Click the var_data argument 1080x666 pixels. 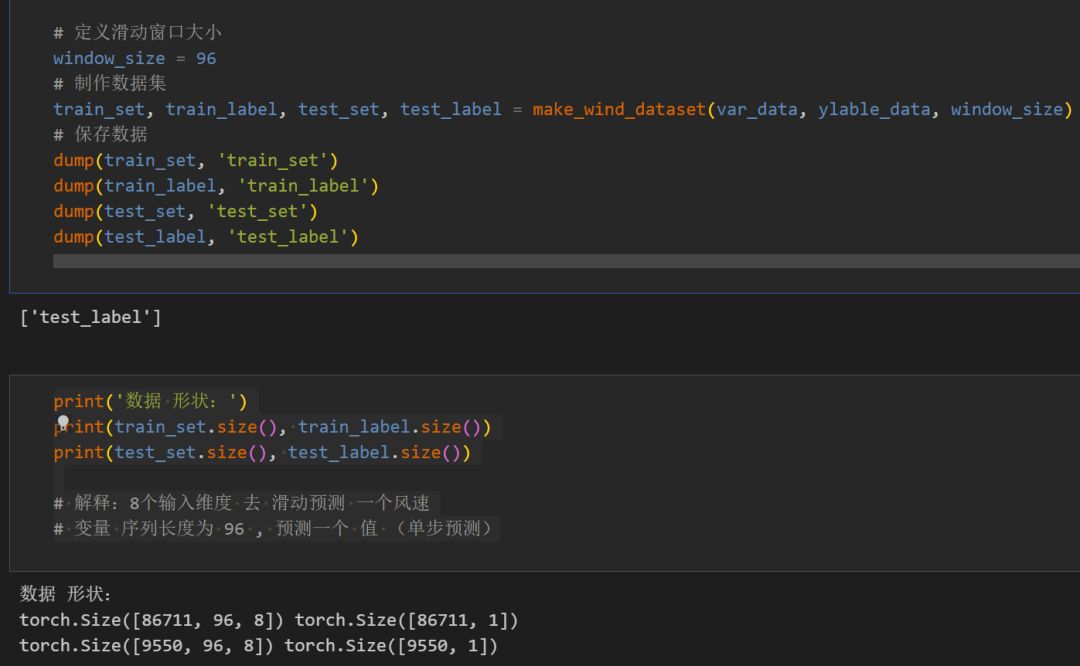758,110
